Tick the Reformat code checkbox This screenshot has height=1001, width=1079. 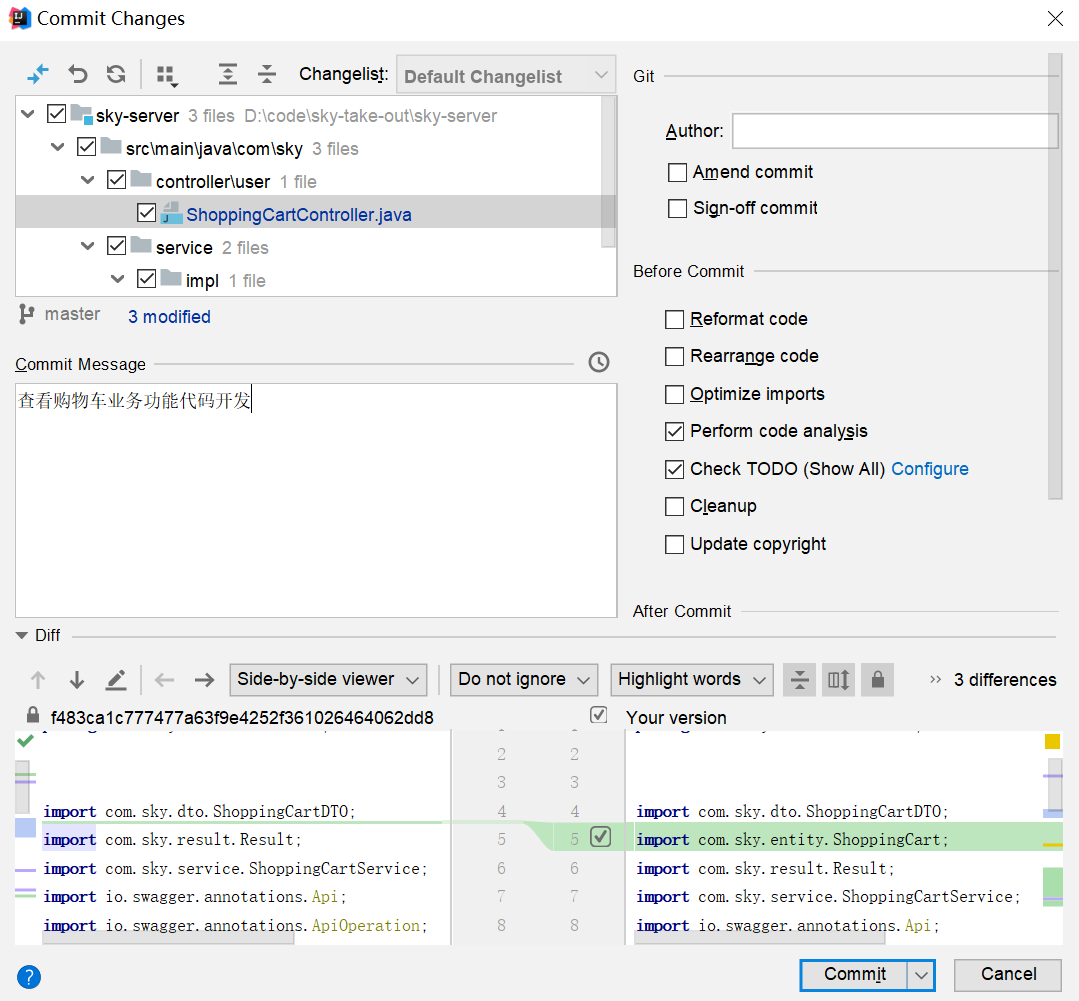pos(675,320)
